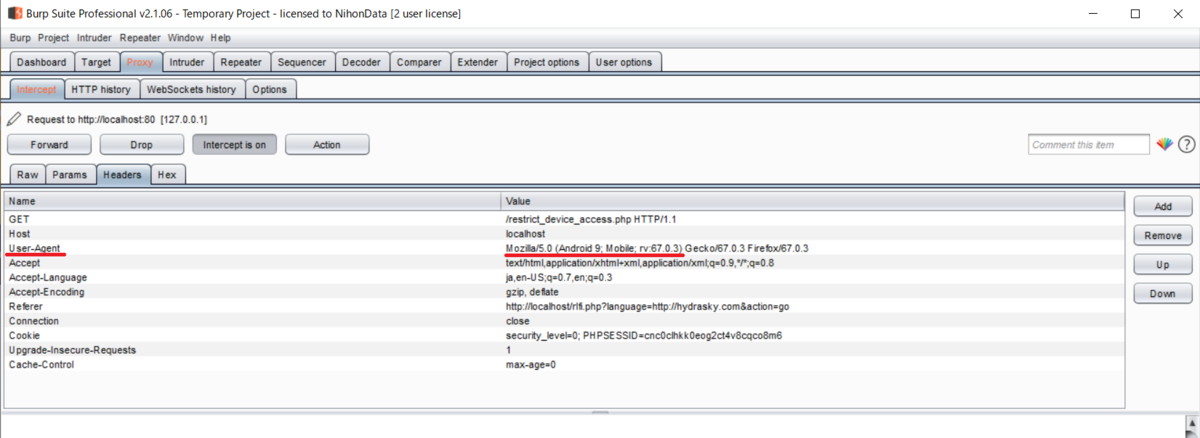Select the User-Agent header name
The image size is (1200, 438).
click(35, 248)
